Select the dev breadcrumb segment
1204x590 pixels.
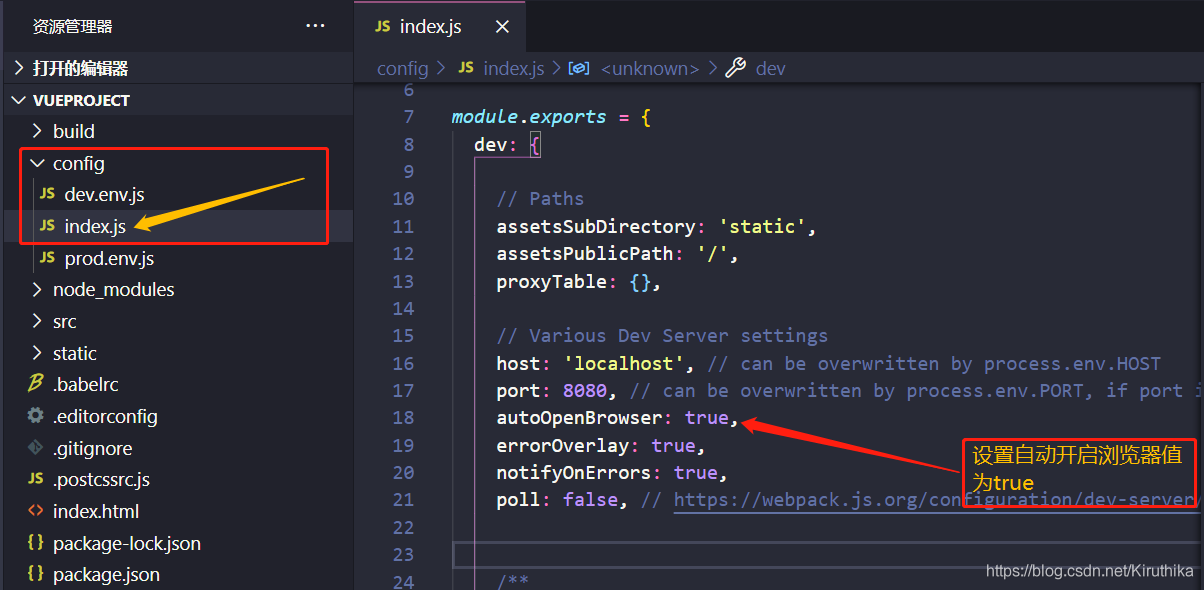[x=770, y=68]
